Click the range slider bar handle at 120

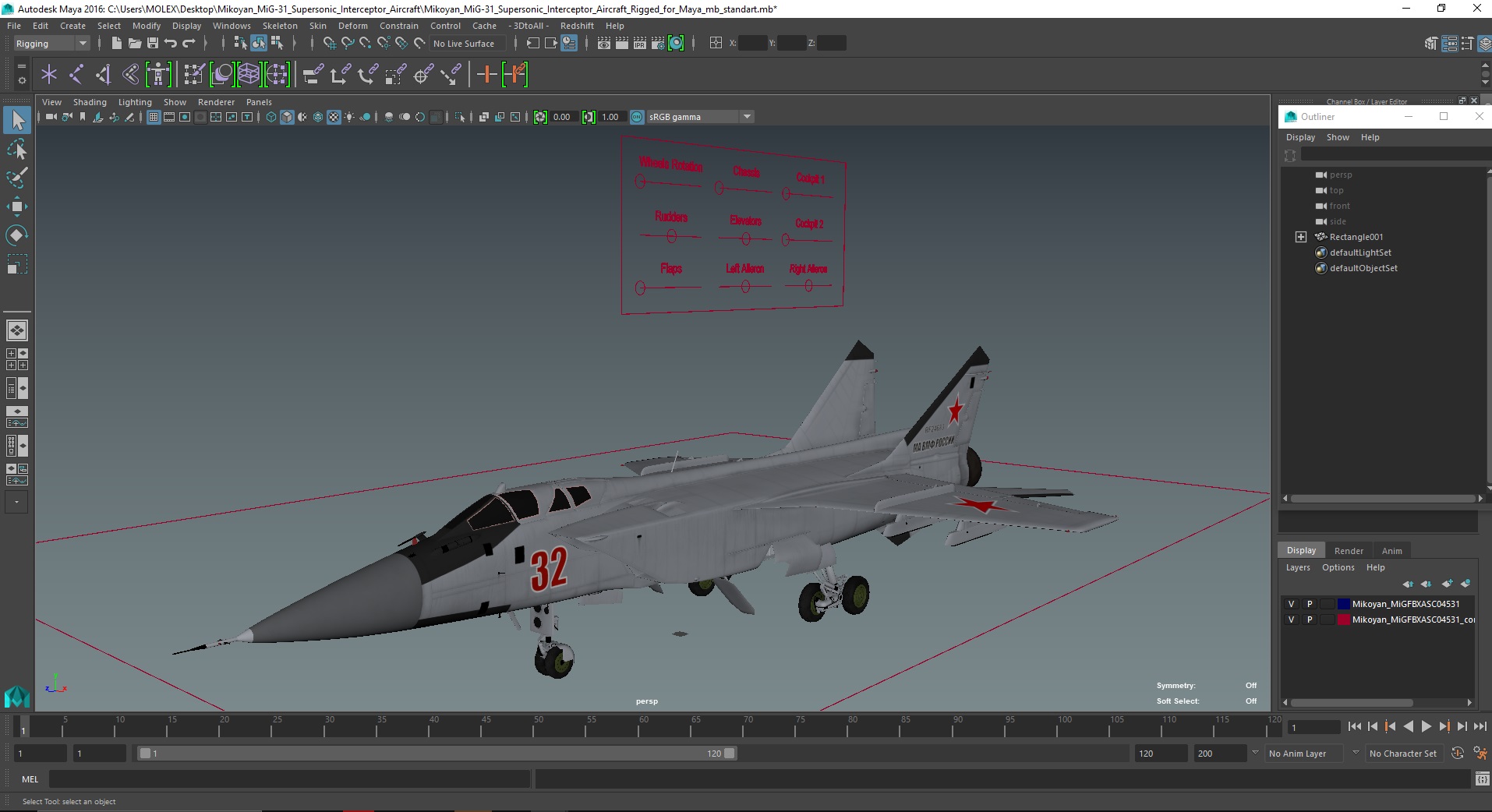pyautogui.click(x=730, y=754)
